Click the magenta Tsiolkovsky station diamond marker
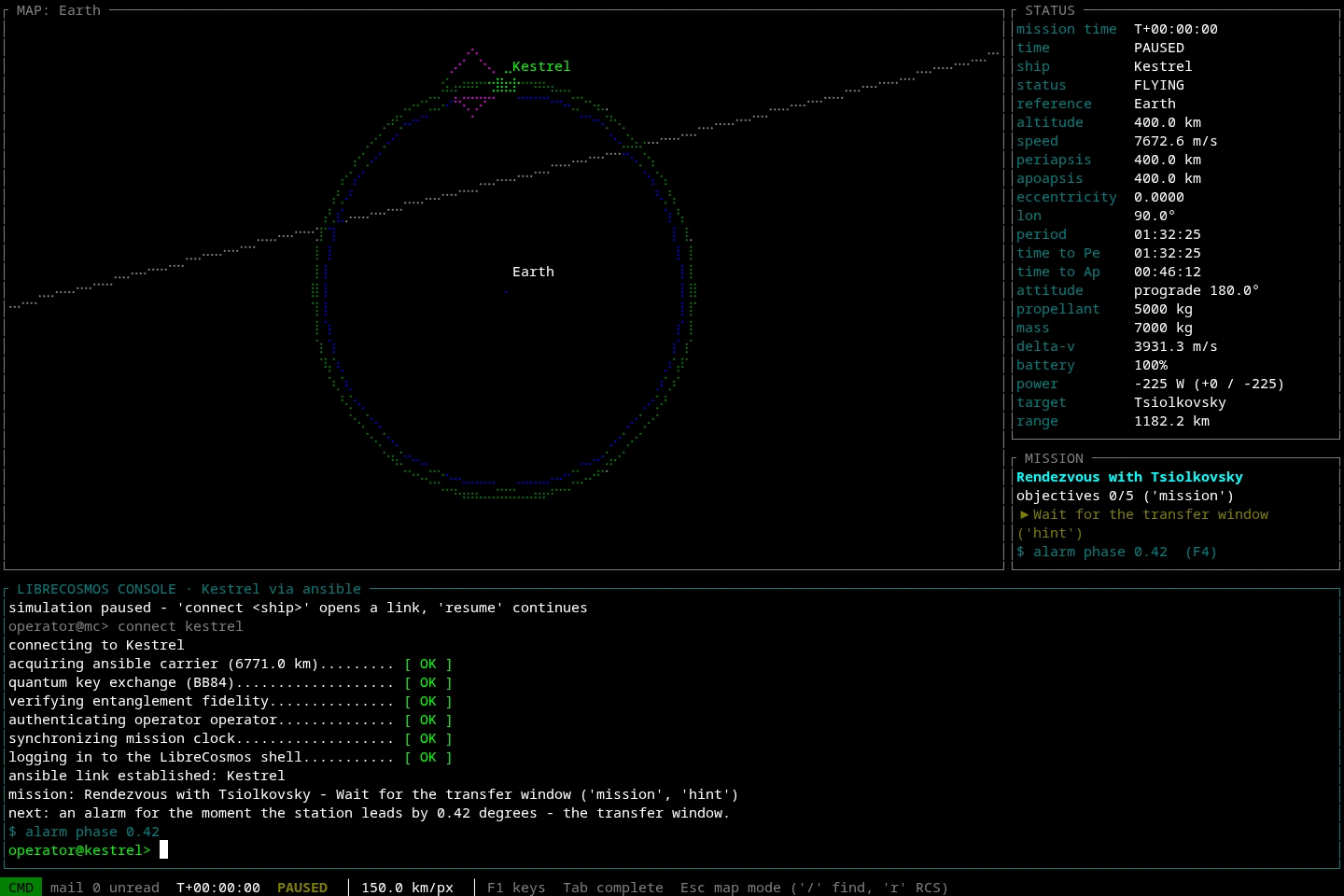This screenshot has width=1344, height=896. pyautogui.click(x=473, y=82)
